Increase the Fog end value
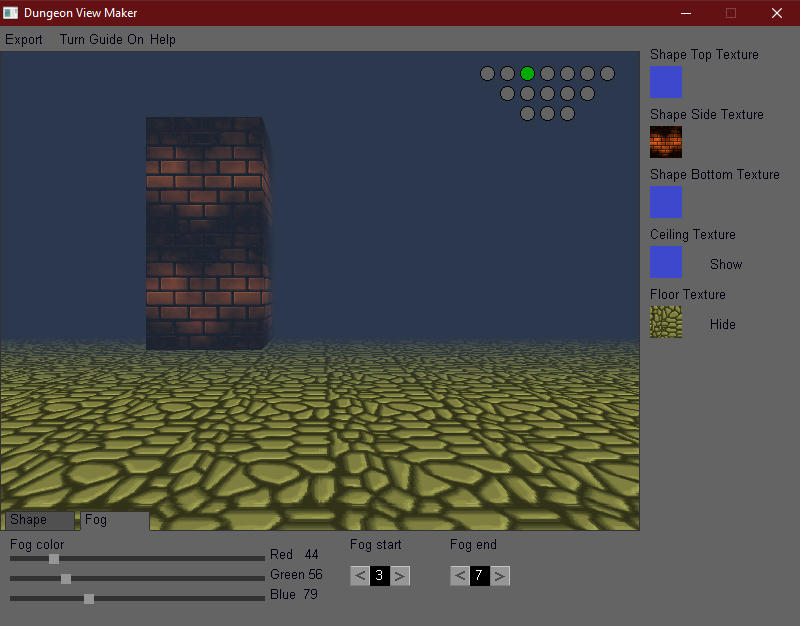This screenshot has width=800, height=626. point(499,576)
